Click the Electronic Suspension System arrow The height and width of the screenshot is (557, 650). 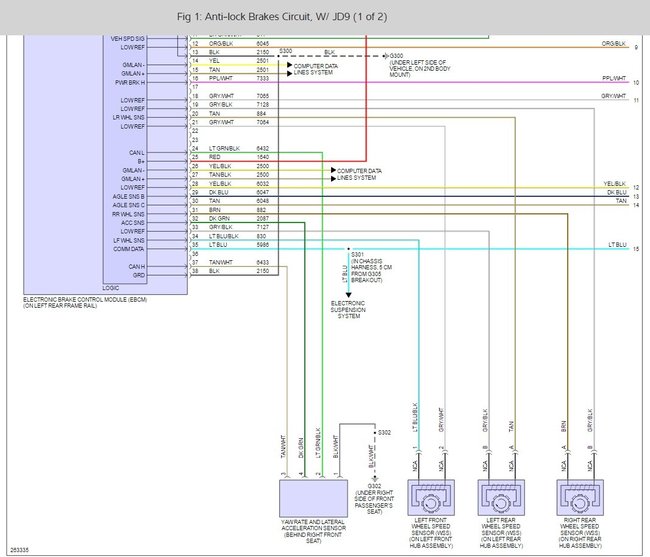349,295
